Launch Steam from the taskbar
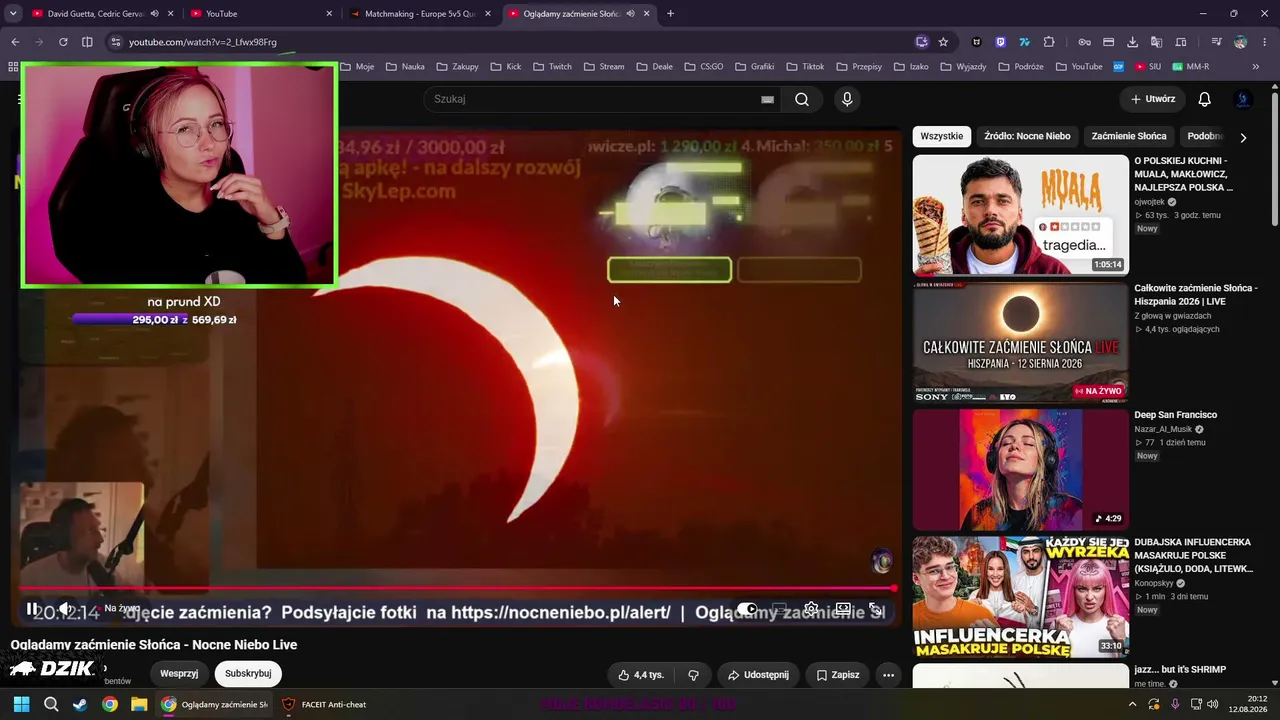The width and height of the screenshot is (1280, 720). click(x=80, y=704)
